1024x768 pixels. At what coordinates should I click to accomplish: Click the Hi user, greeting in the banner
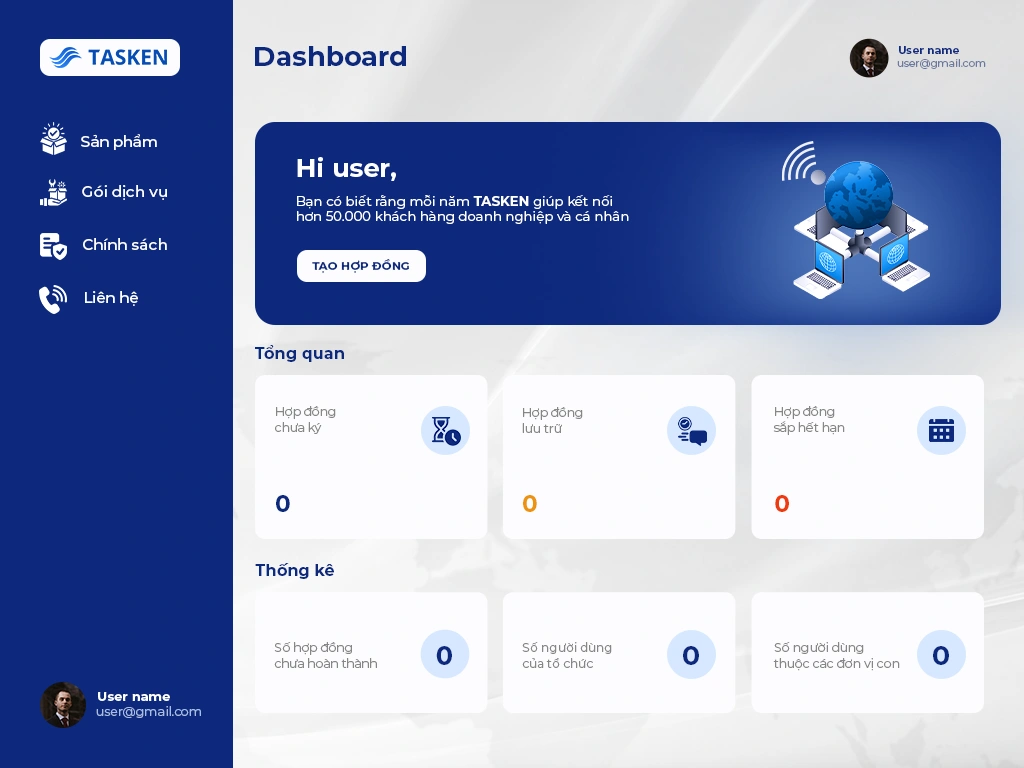point(347,168)
